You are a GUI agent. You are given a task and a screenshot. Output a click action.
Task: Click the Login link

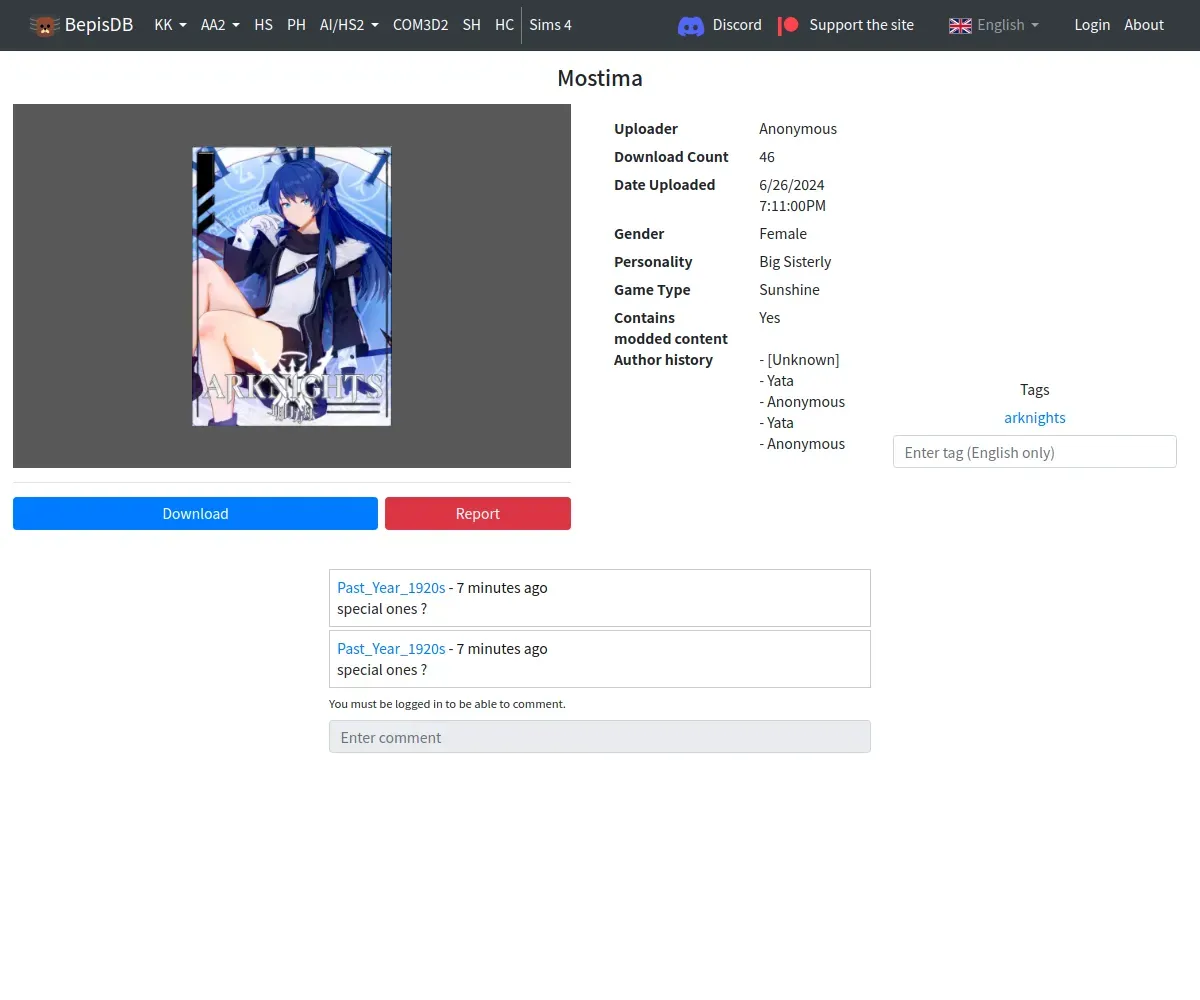(1092, 25)
